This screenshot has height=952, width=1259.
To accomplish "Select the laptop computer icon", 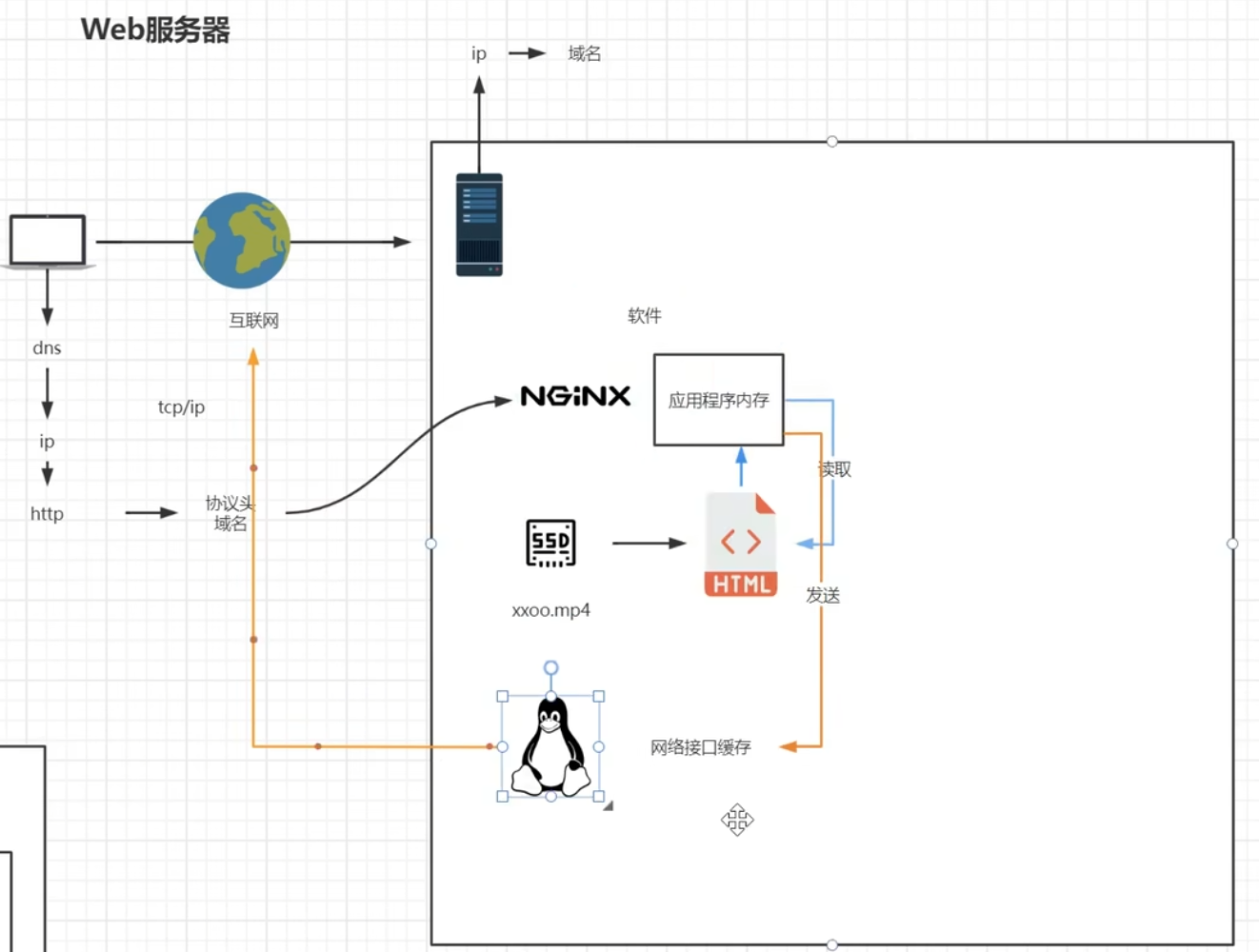I will tap(48, 241).
